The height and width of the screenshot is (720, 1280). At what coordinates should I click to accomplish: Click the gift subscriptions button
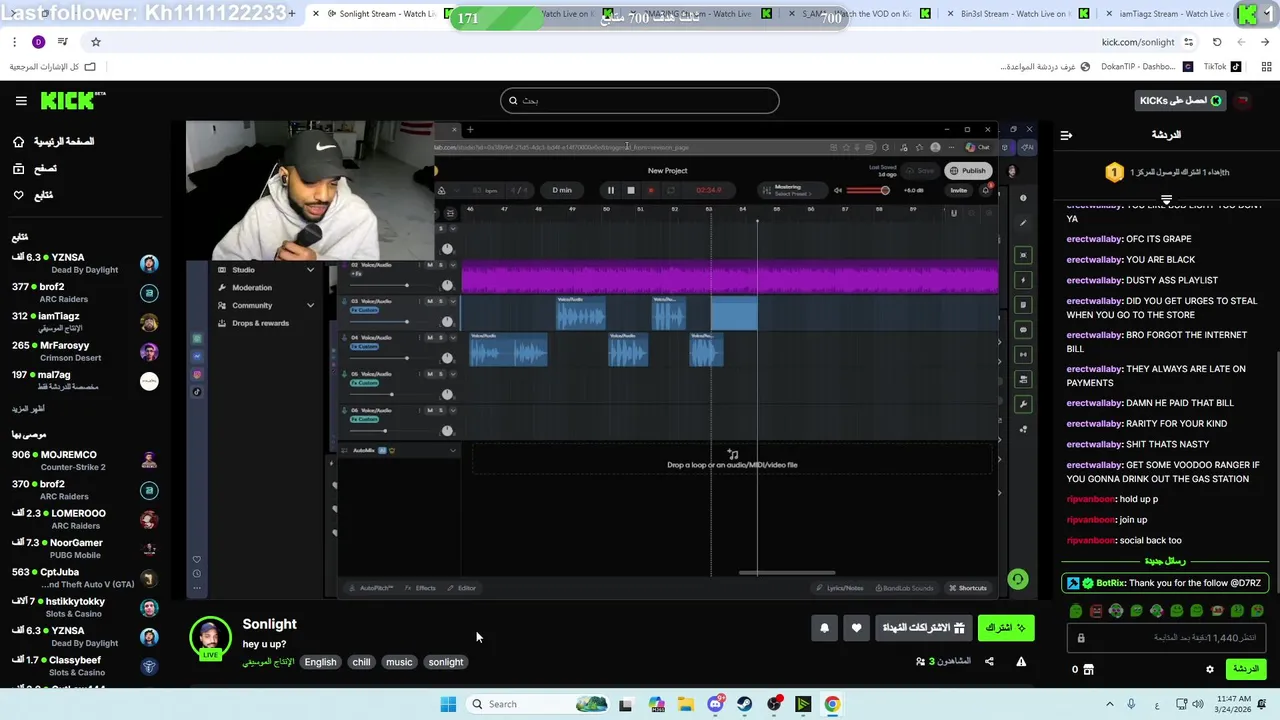[925, 628]
